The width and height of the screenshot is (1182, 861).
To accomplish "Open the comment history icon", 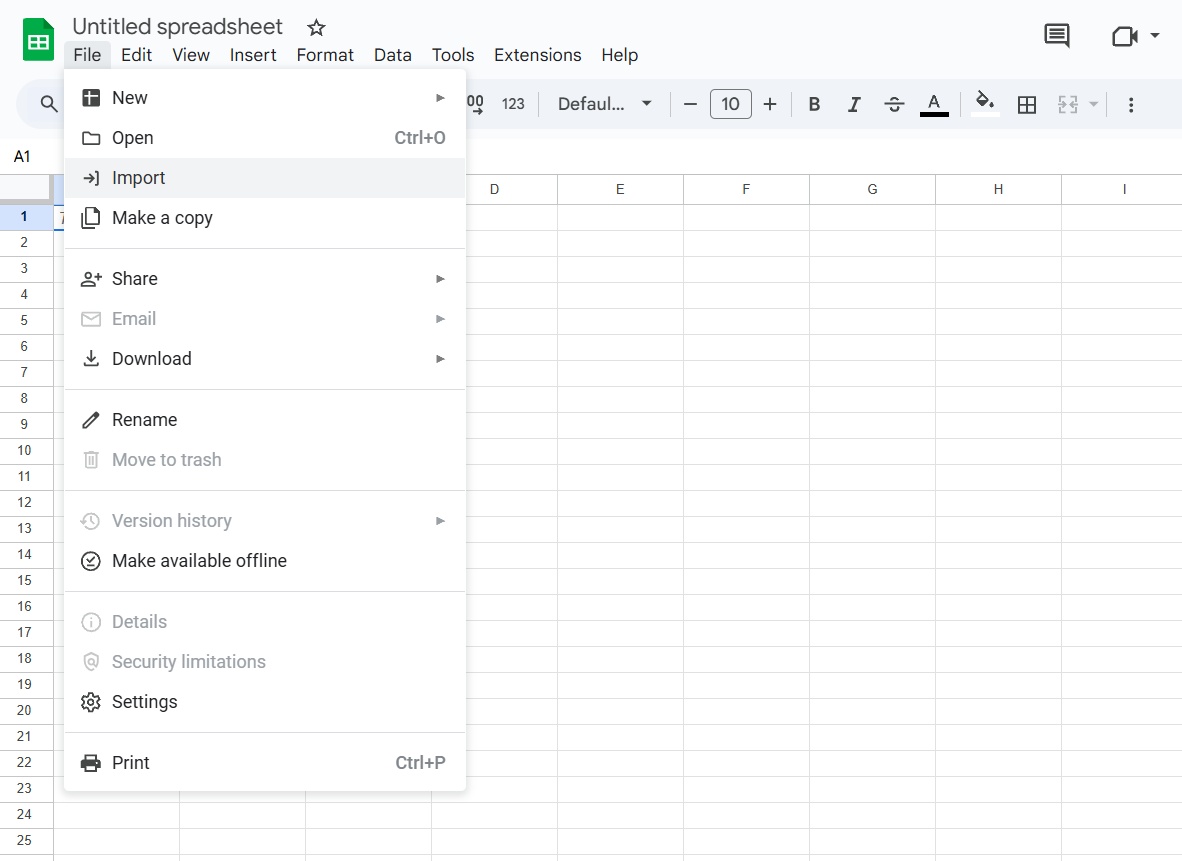I will (x=1056, y=36).
